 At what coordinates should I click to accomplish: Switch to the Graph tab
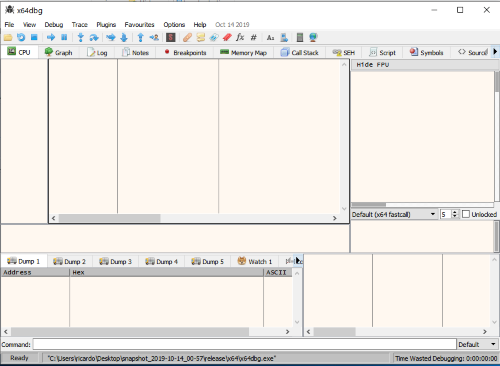pos(59,52)
